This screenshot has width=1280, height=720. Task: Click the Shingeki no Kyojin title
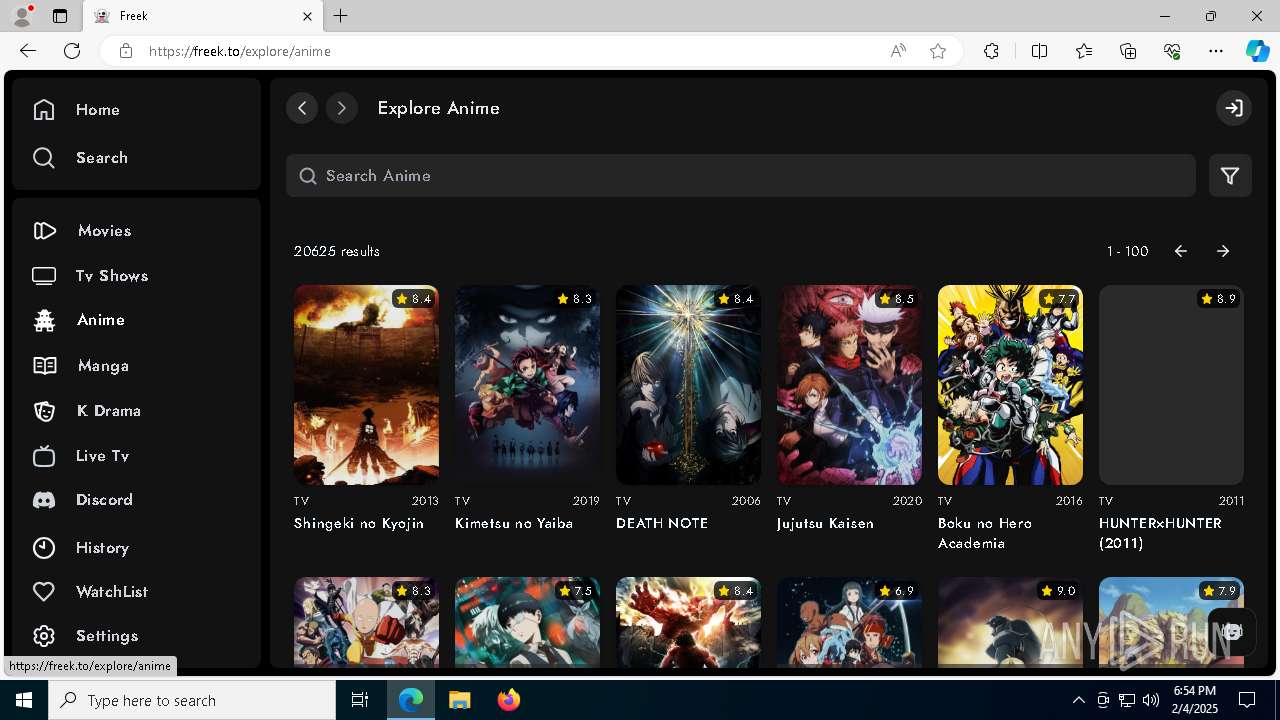(359, 523)
